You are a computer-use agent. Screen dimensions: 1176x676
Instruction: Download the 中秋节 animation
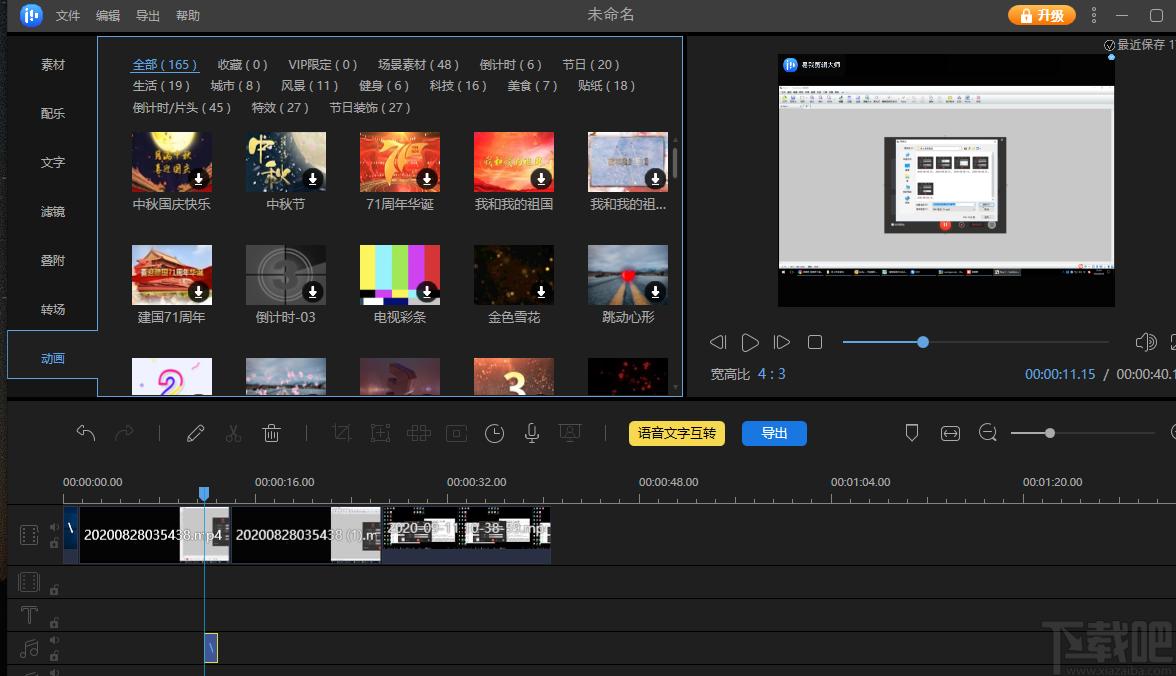tap(313, 179)
